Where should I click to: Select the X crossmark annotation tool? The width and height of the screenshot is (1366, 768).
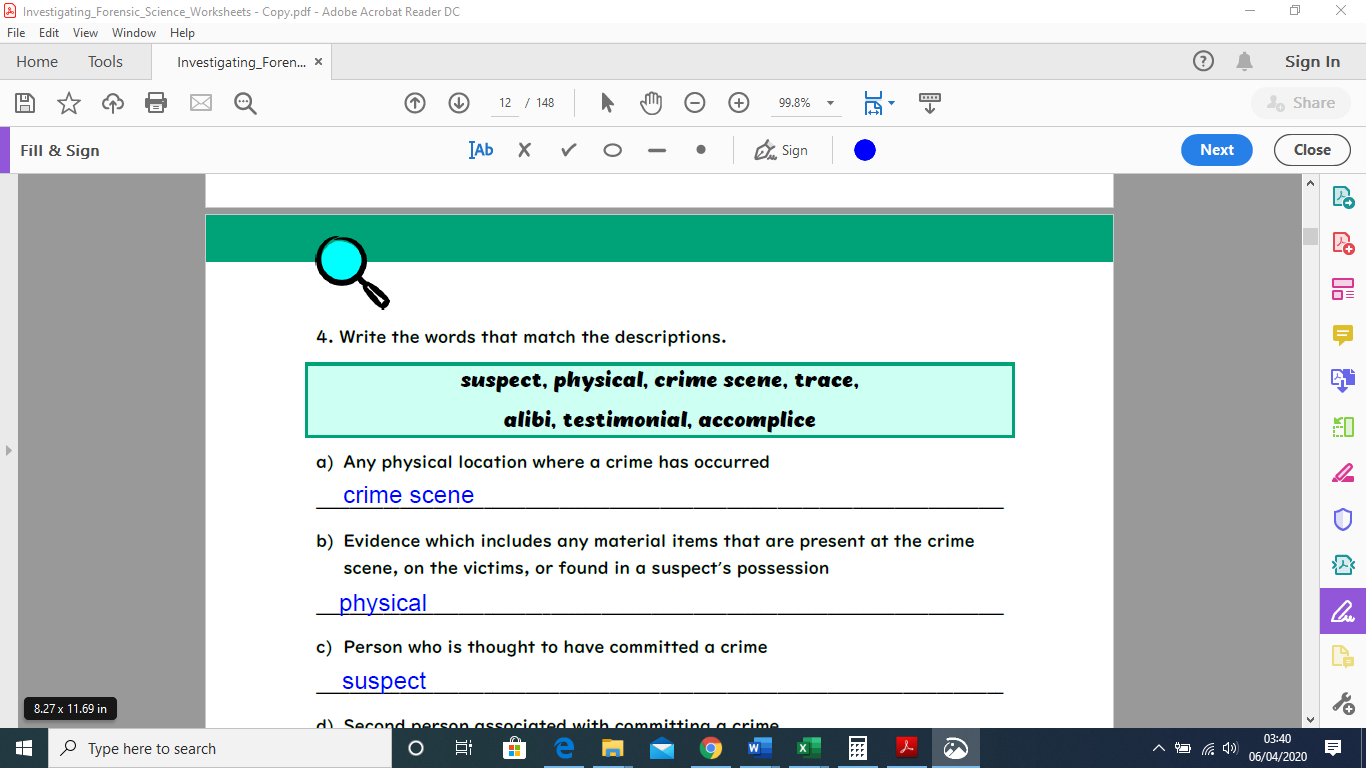pyautogui.click(x=524, y=150)
